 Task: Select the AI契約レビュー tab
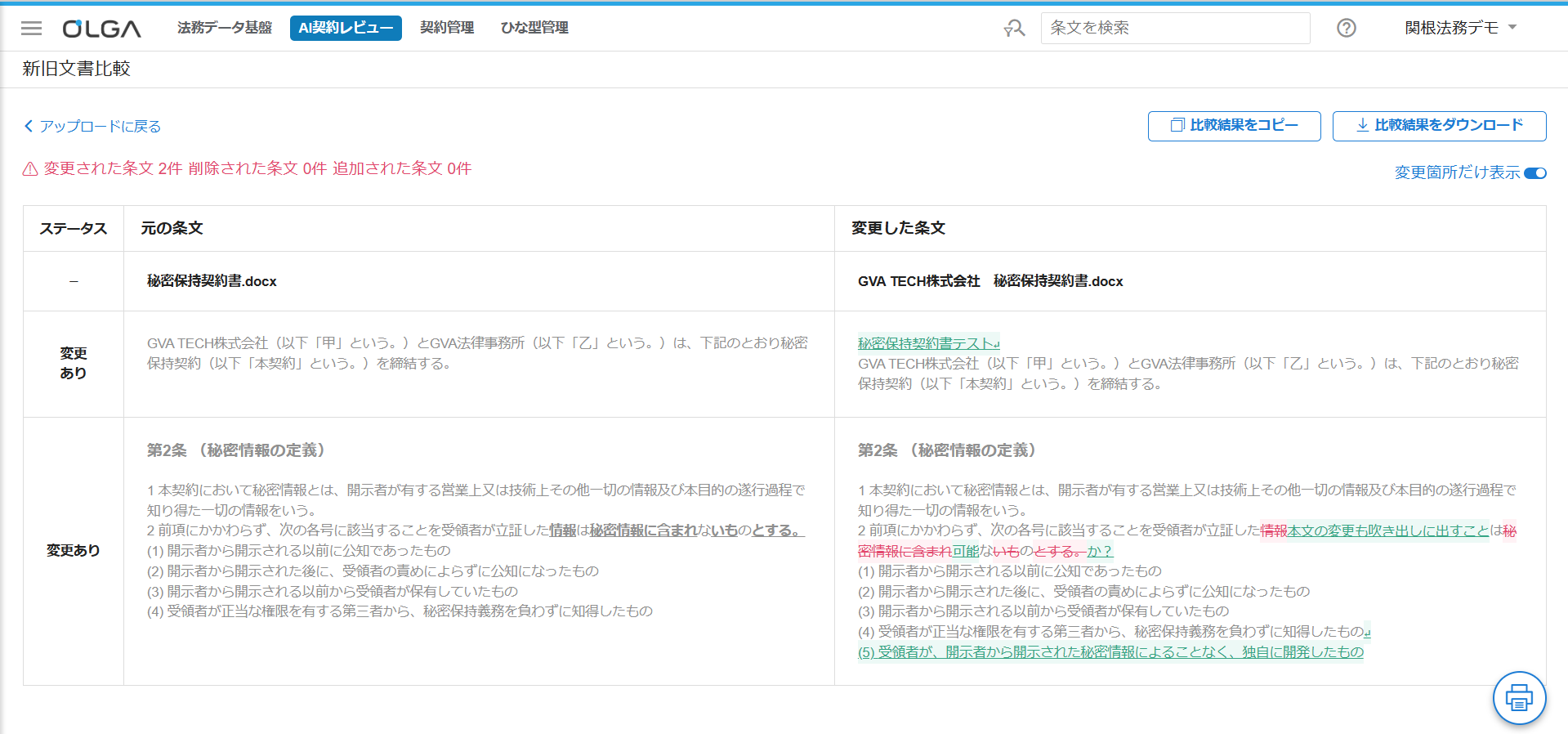[x=346, y=28]
